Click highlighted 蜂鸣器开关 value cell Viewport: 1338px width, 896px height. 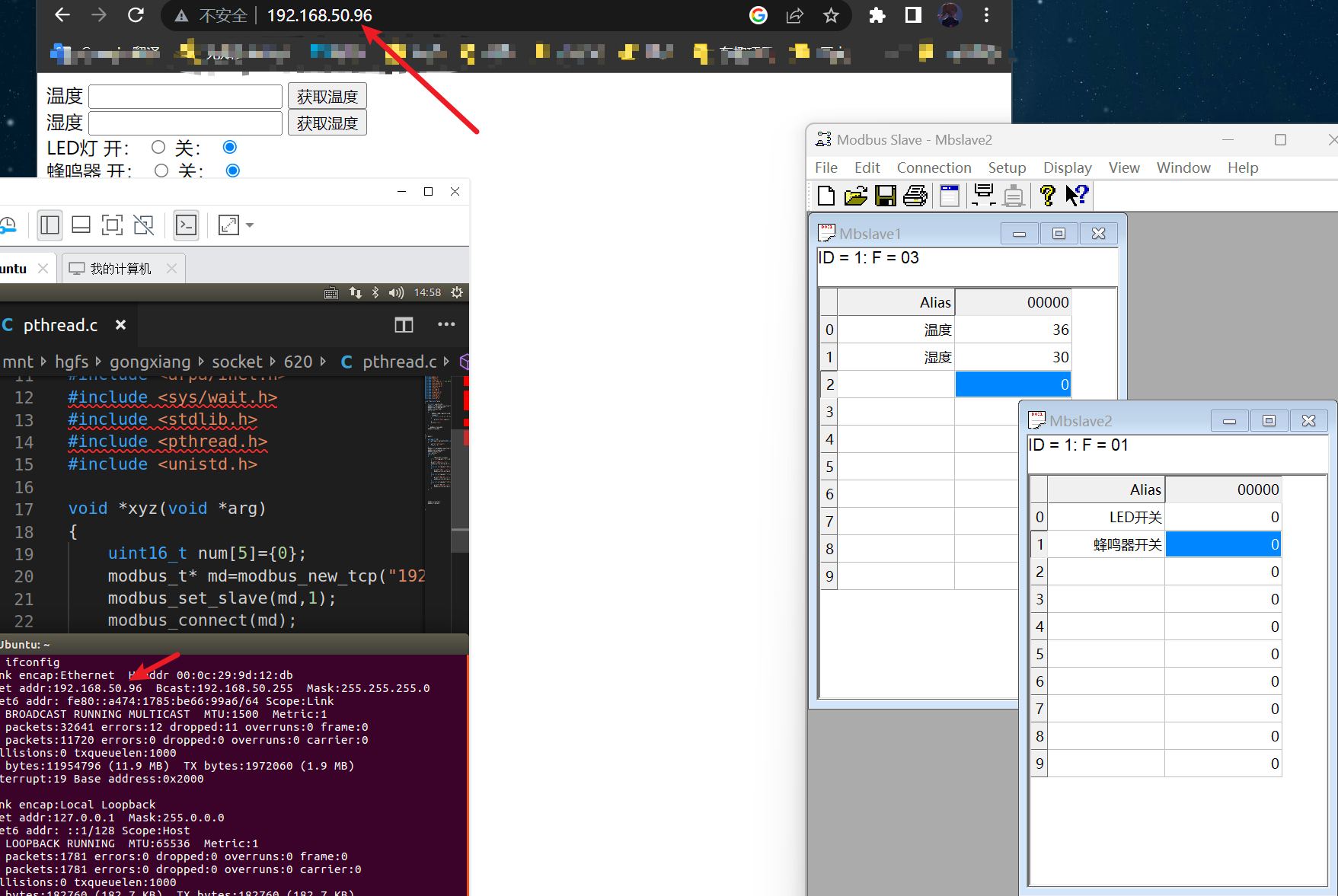(1223, 544)
